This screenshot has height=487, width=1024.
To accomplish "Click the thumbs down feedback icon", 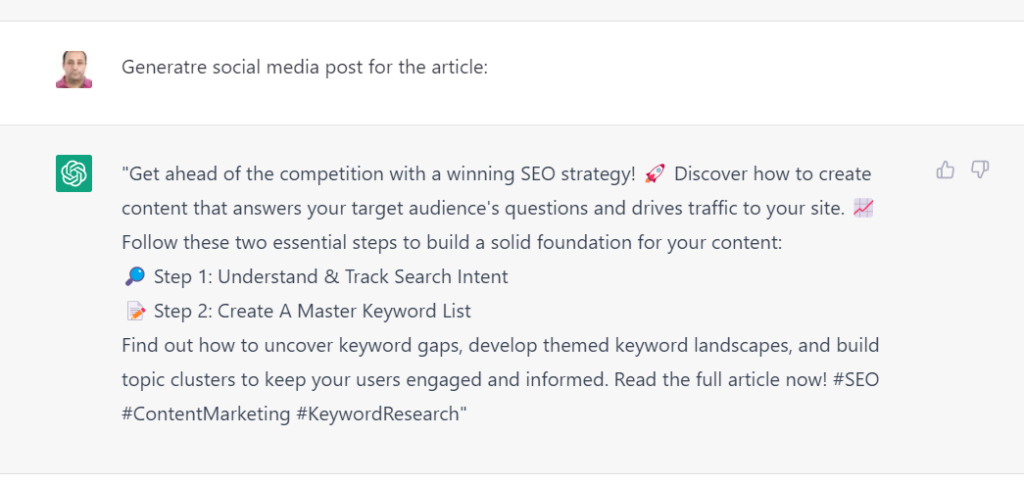I will point(980,170).
